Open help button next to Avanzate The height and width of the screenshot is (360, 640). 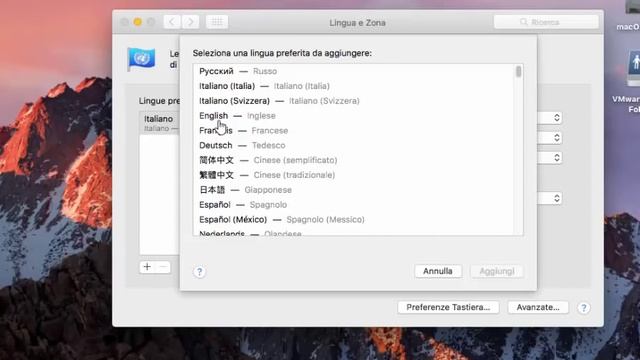[584, 308]
